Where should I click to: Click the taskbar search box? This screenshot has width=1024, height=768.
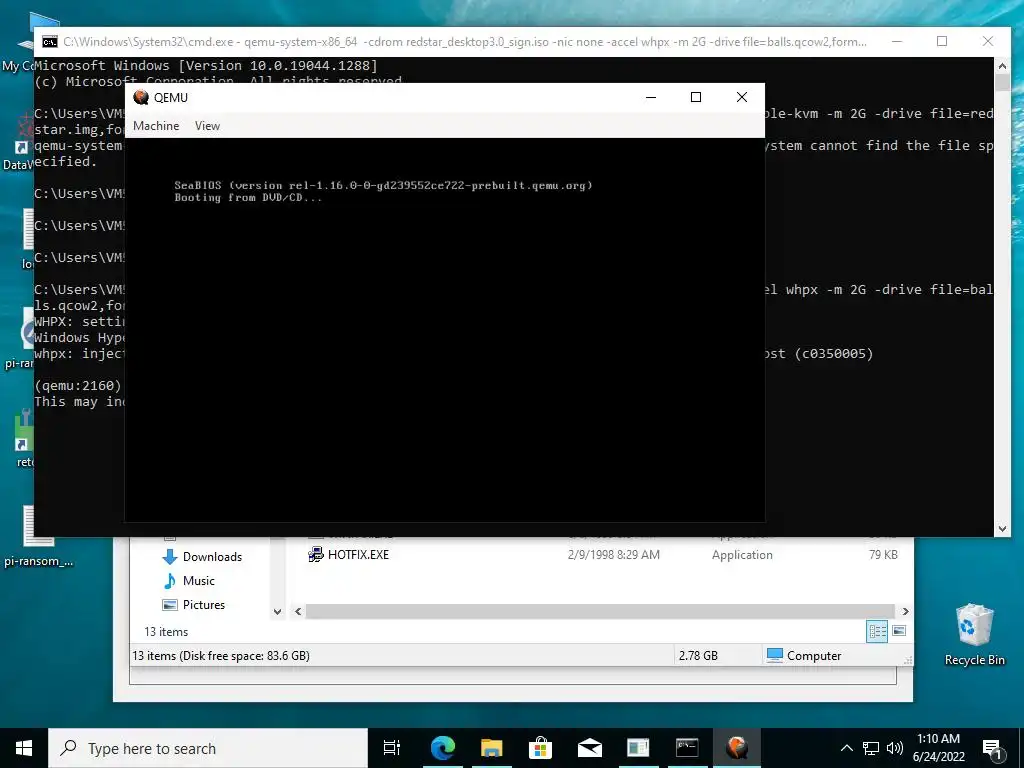(208, 748)
